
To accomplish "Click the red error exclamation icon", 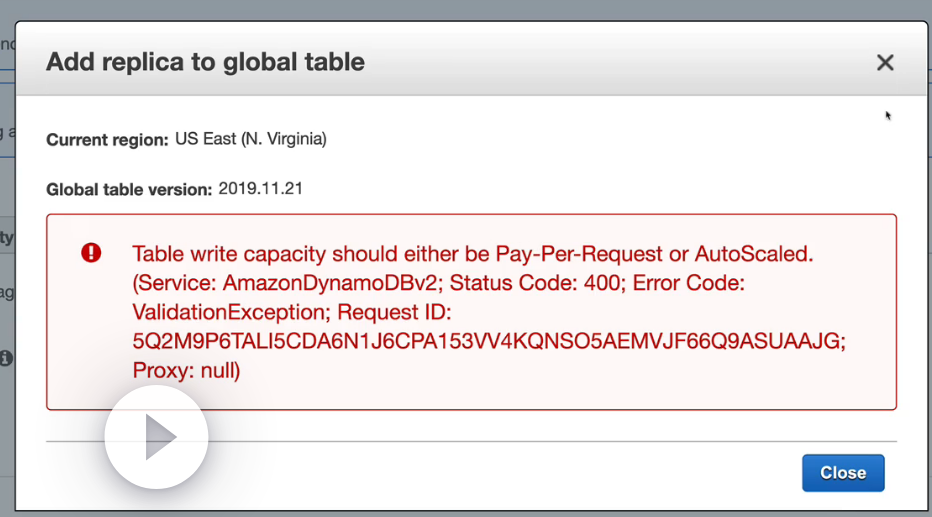I will 91,253.
